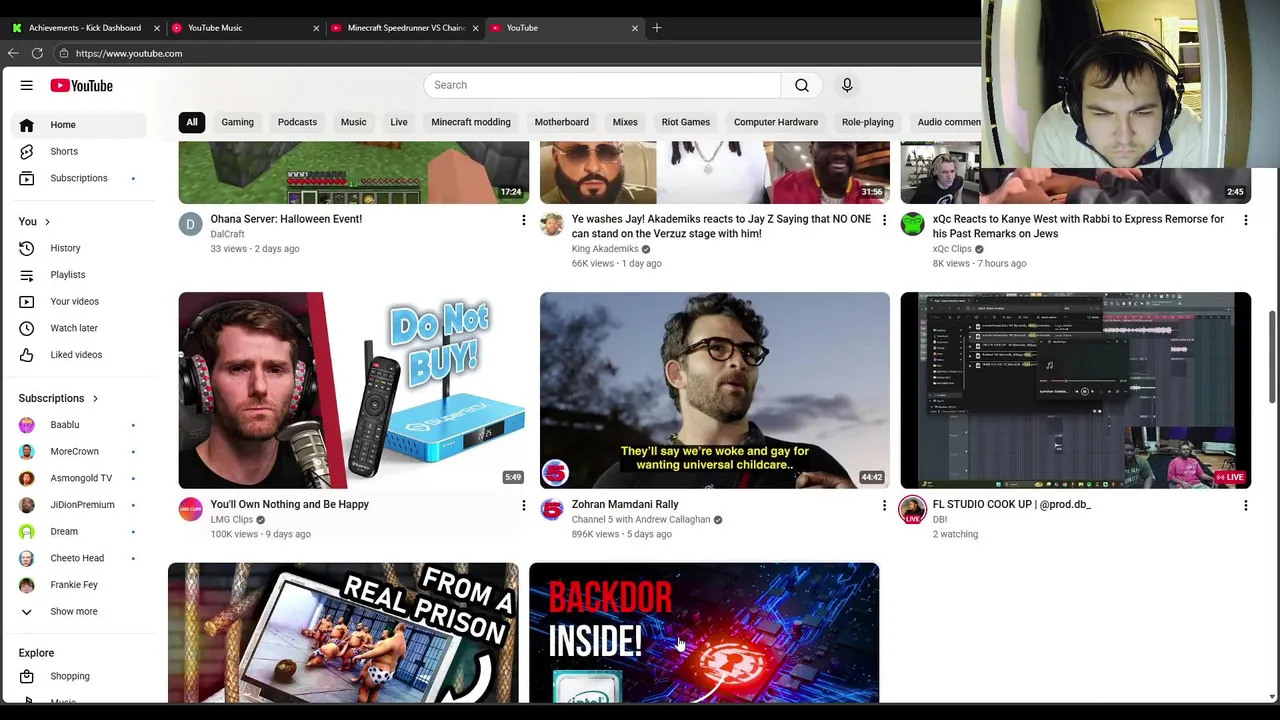Open xQc Reacts to Kanye West title

(x=1078, y=227)
